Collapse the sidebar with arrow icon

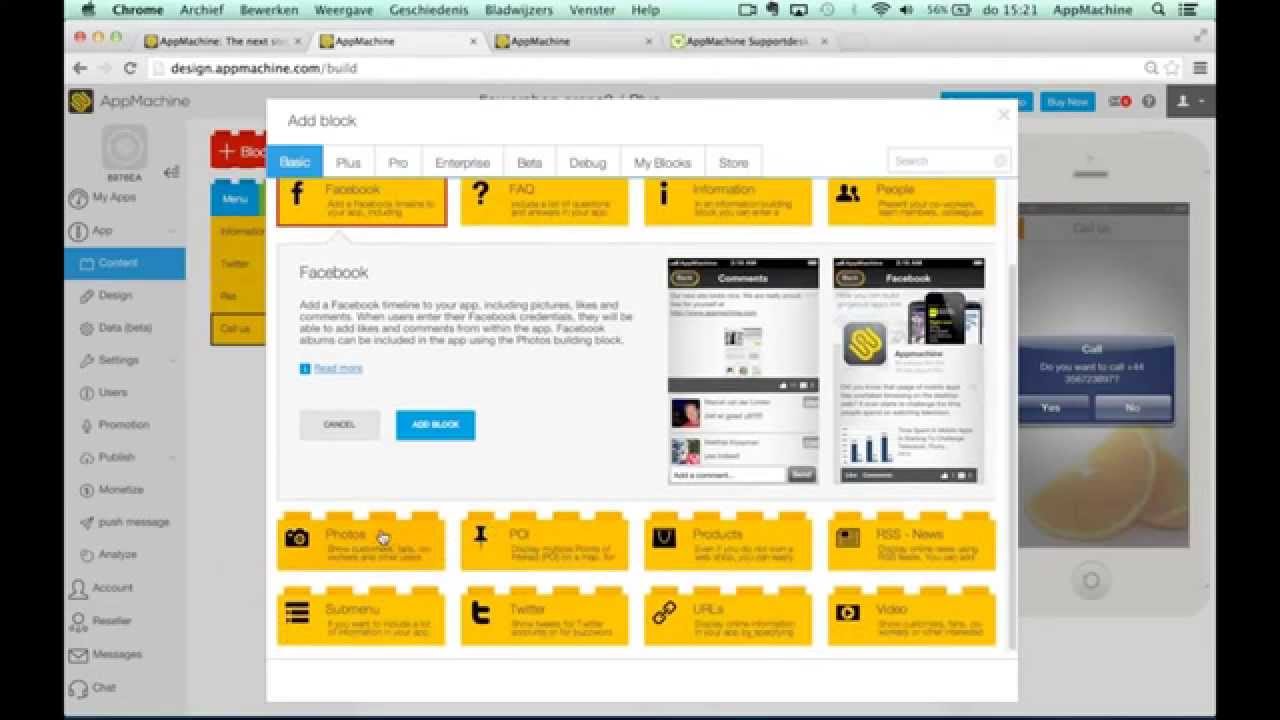tap(171, 171)
